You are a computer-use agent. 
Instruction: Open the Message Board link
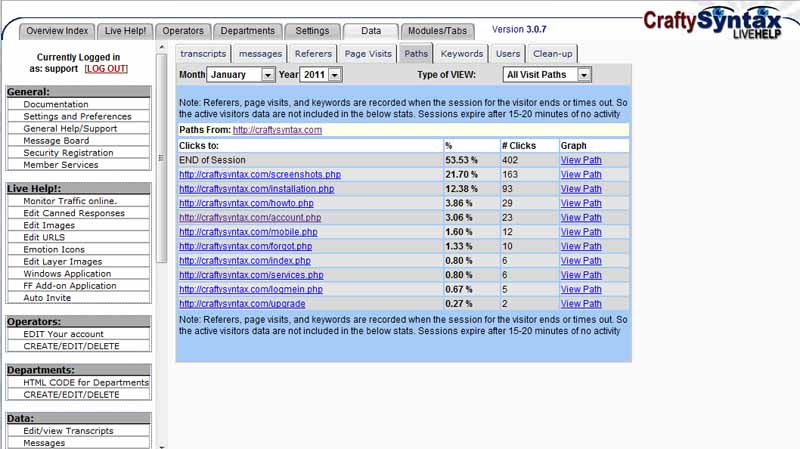tap(56, 140)
